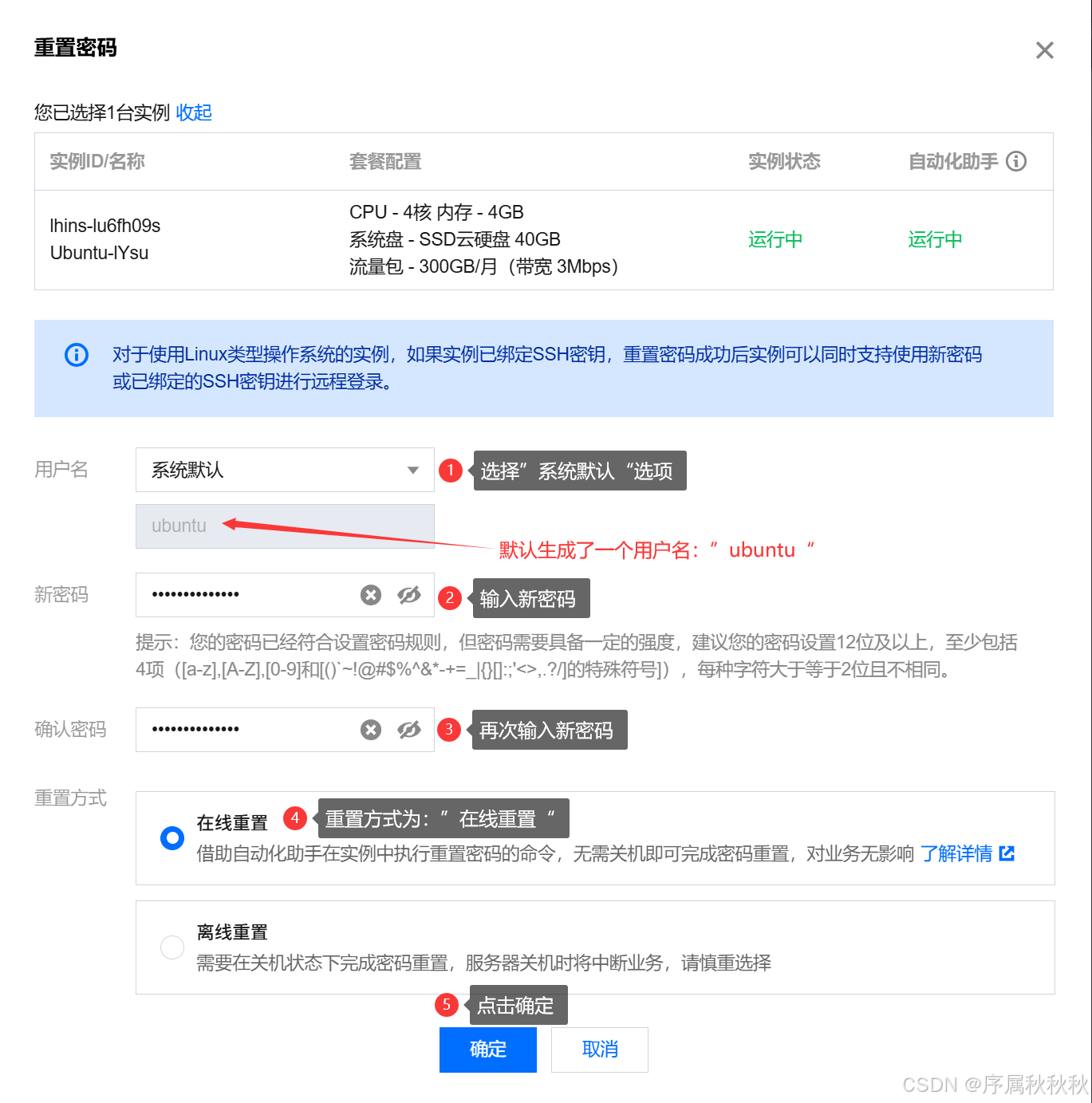Screen dimensions: 1092x1103
Task: Click the CSDN @序属秋秋秋 watermark link
Action: click(989, 1085)
